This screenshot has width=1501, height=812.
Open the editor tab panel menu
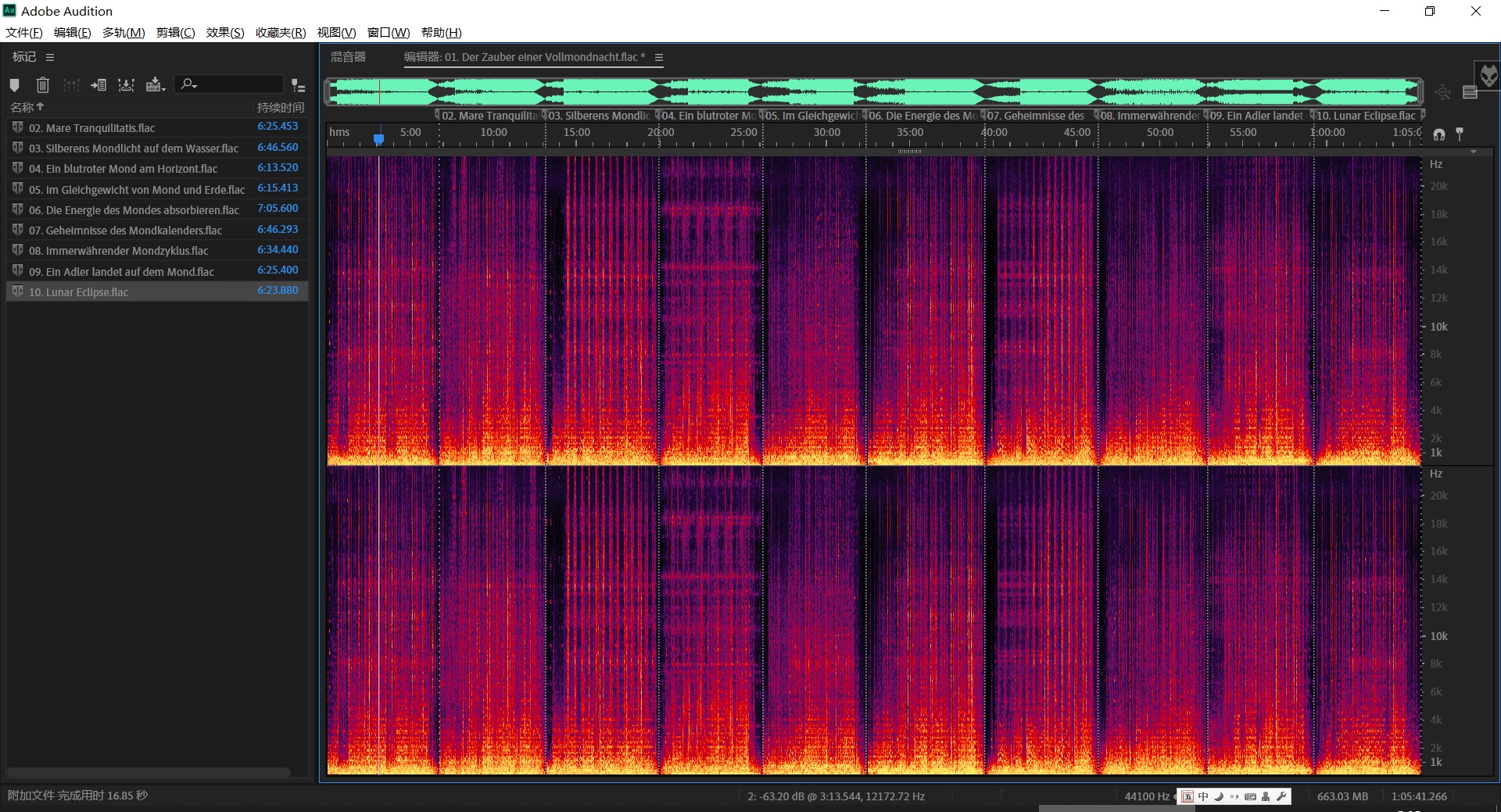[x=659, y=57]
